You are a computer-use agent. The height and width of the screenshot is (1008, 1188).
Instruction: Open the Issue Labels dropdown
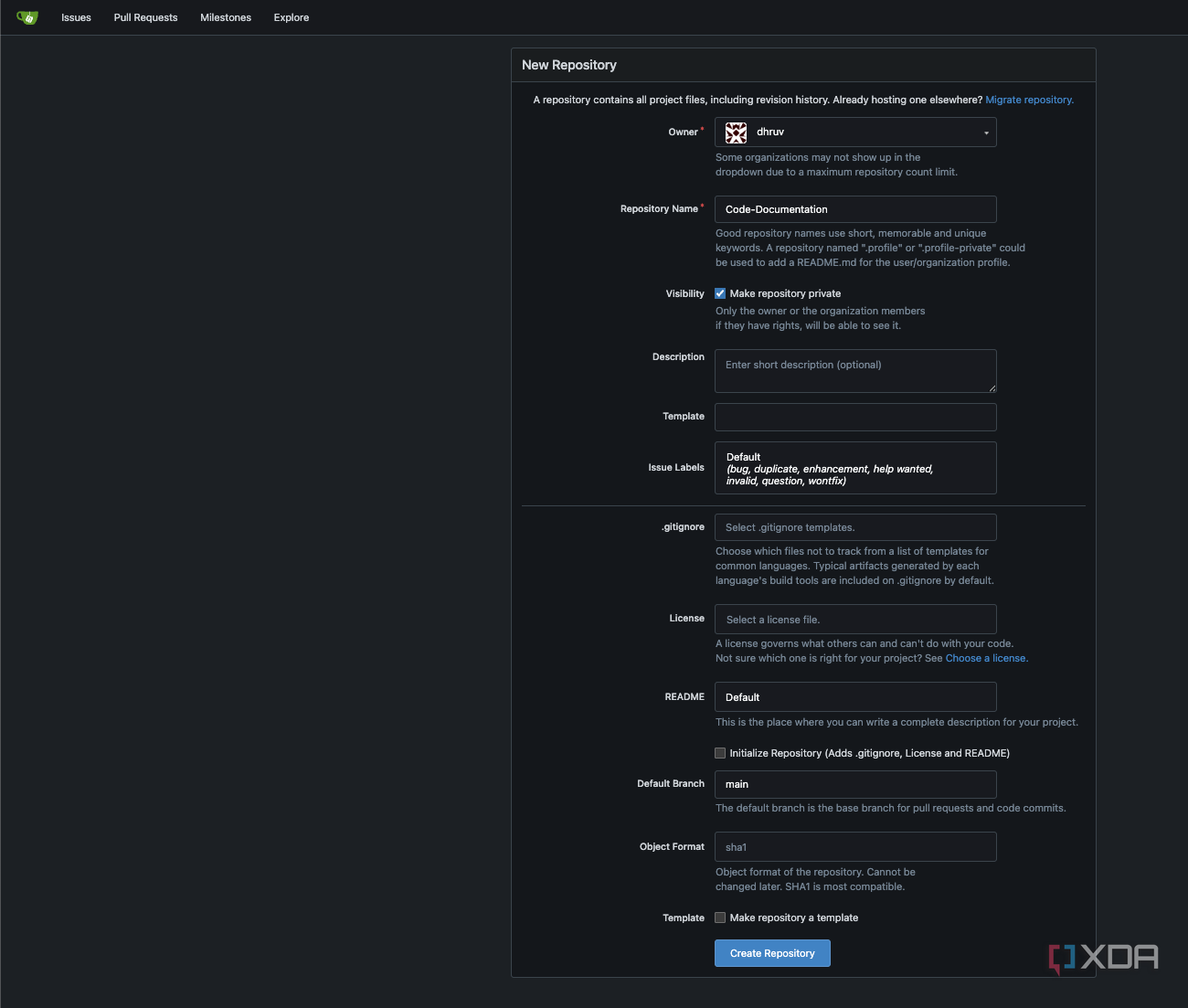(855, 468)
